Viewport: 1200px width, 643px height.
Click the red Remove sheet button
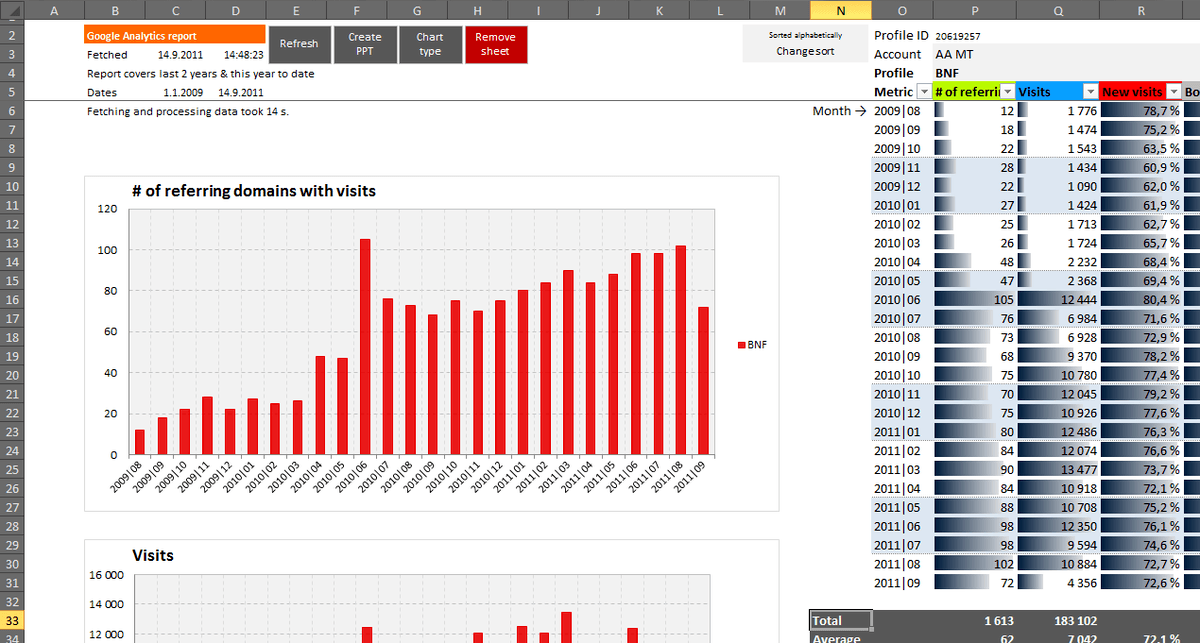click(x=495, y=44)
